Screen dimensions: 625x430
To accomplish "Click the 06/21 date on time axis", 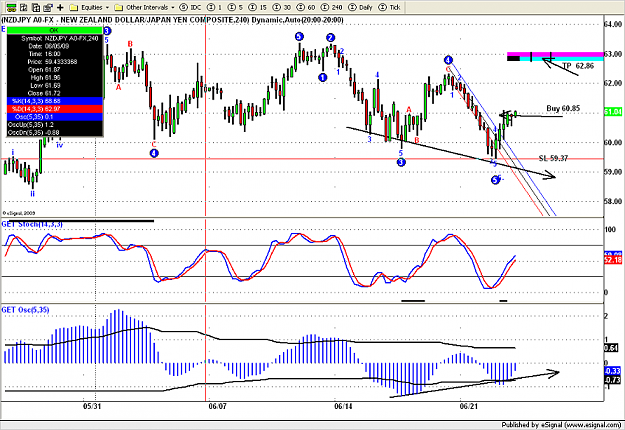I will click(x=469, y=406).
